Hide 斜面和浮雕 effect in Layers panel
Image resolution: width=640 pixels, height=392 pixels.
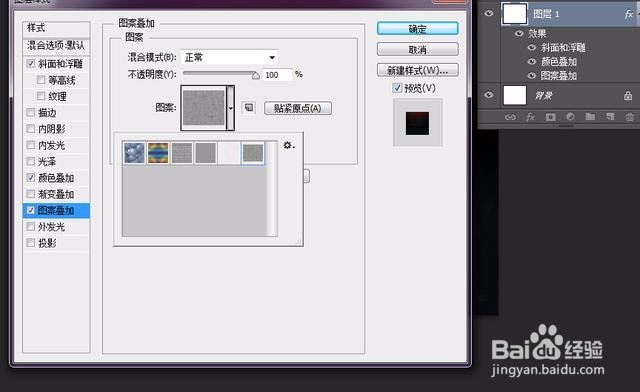point(532,47)
